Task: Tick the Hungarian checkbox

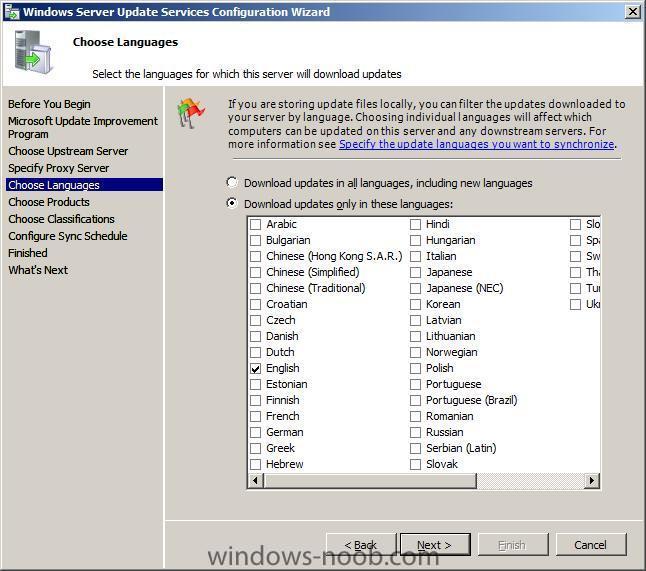Action: point(415,241)
